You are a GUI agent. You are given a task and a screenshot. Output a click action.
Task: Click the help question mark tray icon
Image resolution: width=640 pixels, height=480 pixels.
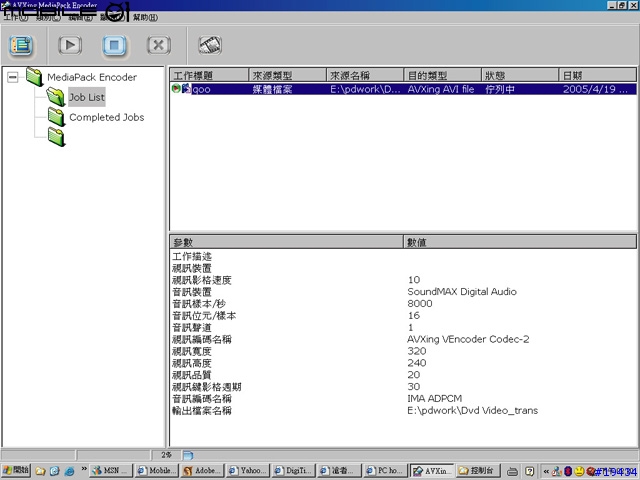click(529, 471)
